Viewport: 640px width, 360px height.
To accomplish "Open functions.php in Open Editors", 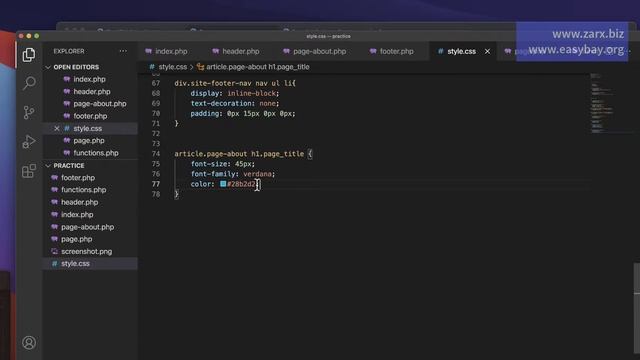I will pyautogui.click(x=96, y=153).
